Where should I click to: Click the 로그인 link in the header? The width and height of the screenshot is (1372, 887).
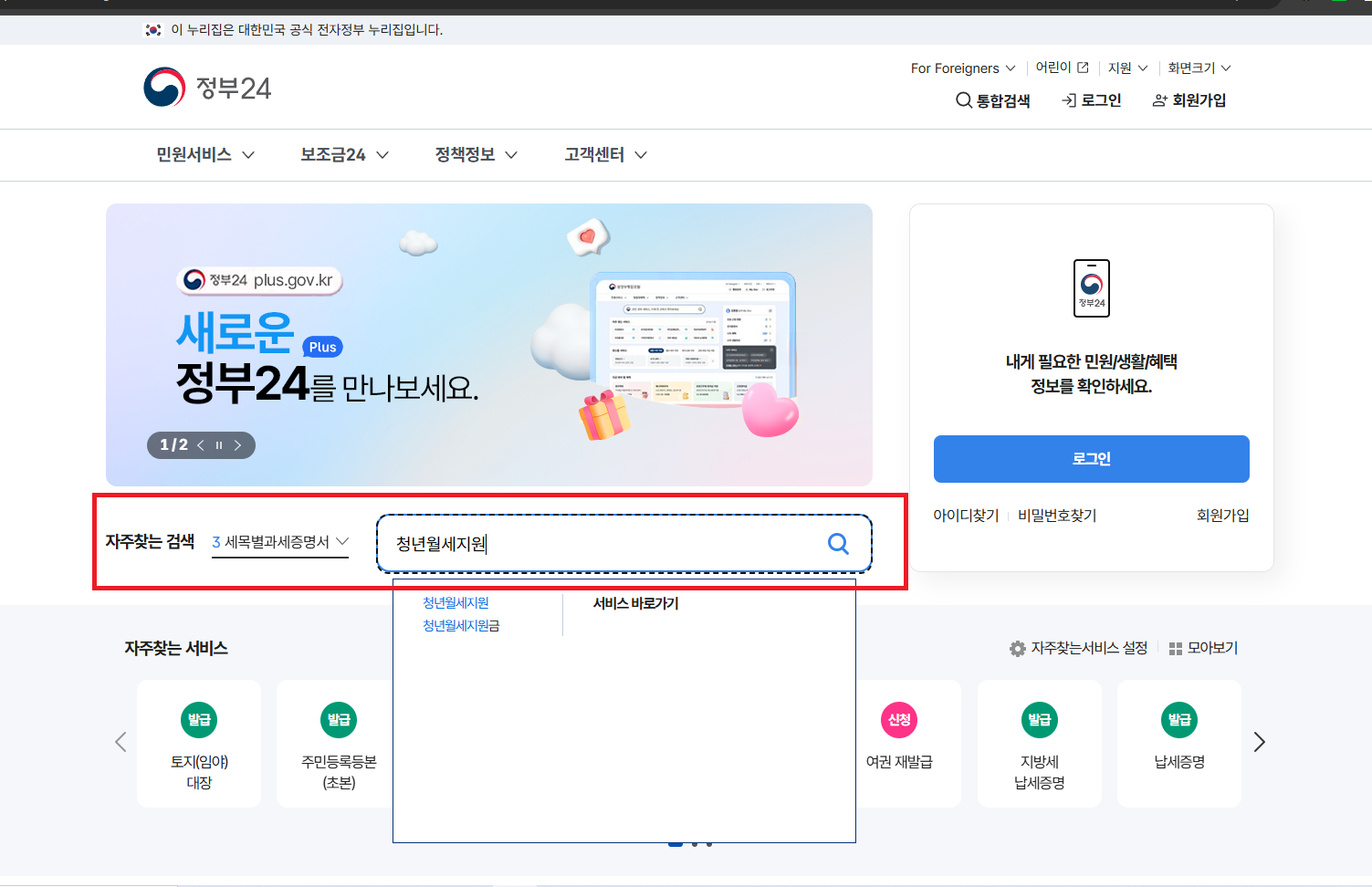pos(1092,100)
